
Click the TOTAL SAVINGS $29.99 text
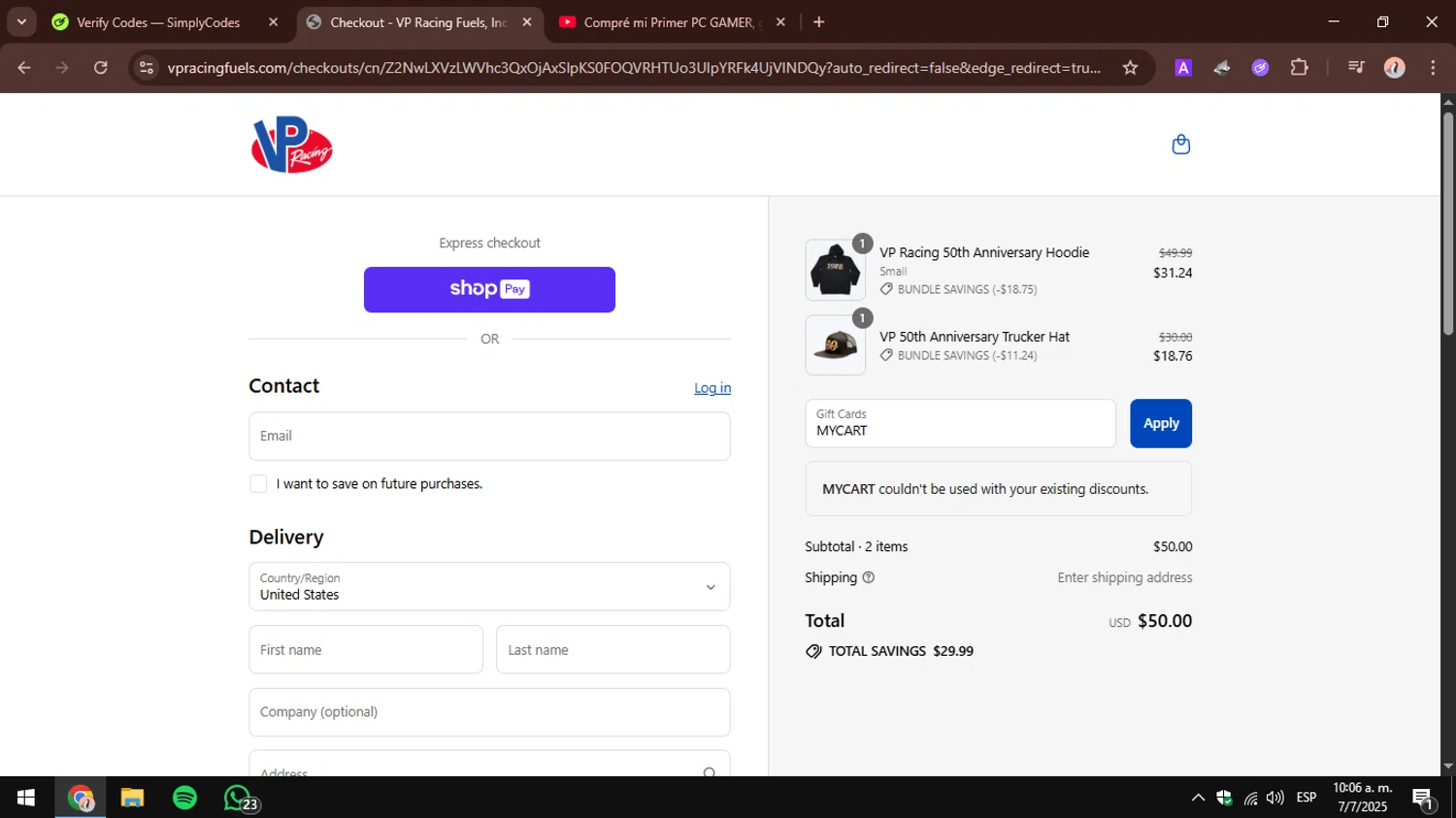[901, 651]
